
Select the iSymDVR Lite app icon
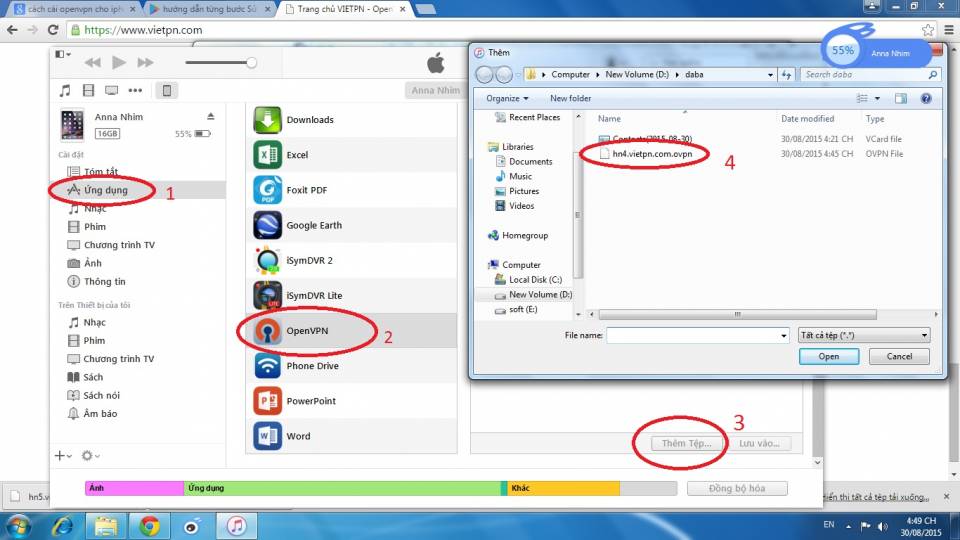268,296
